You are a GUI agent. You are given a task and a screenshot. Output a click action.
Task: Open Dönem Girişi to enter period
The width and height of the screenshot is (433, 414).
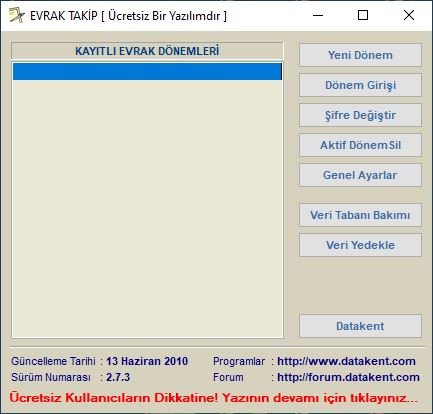360,85
